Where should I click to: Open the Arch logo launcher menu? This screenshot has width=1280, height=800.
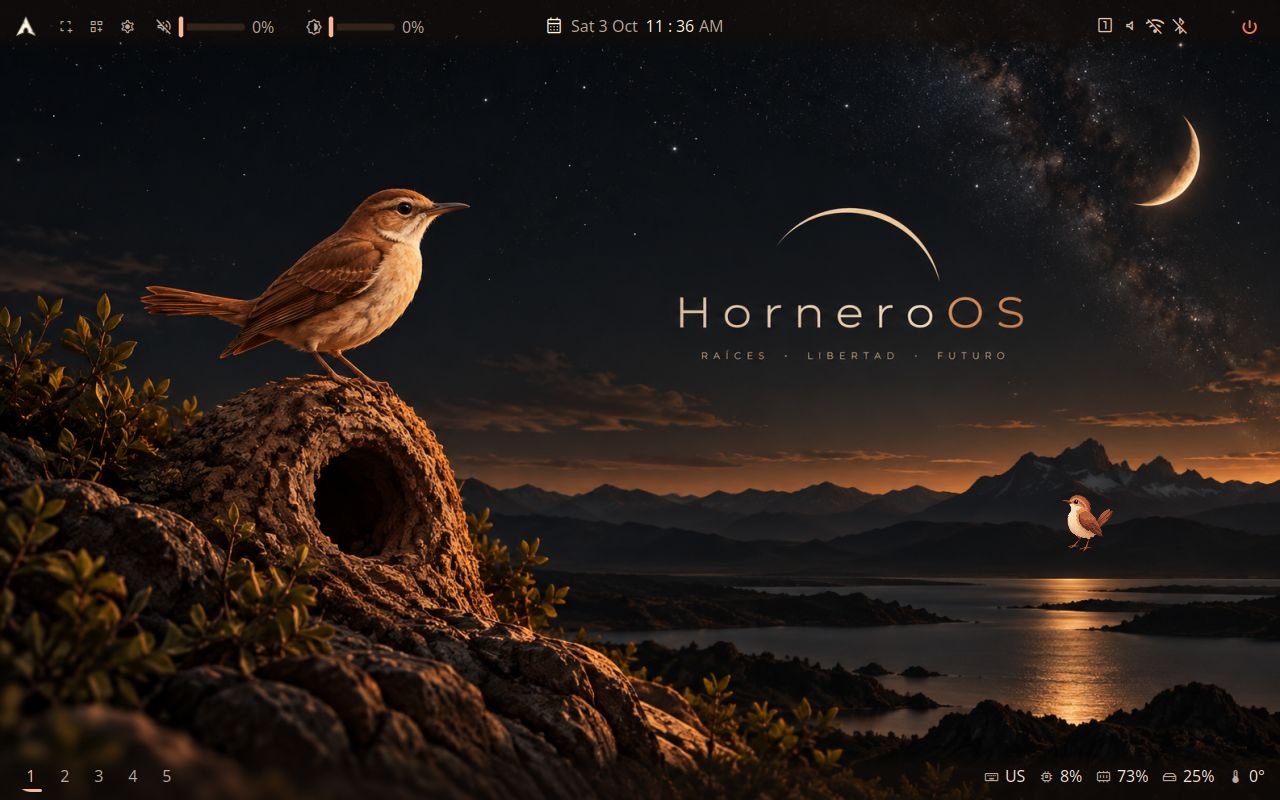pos(26,27)
